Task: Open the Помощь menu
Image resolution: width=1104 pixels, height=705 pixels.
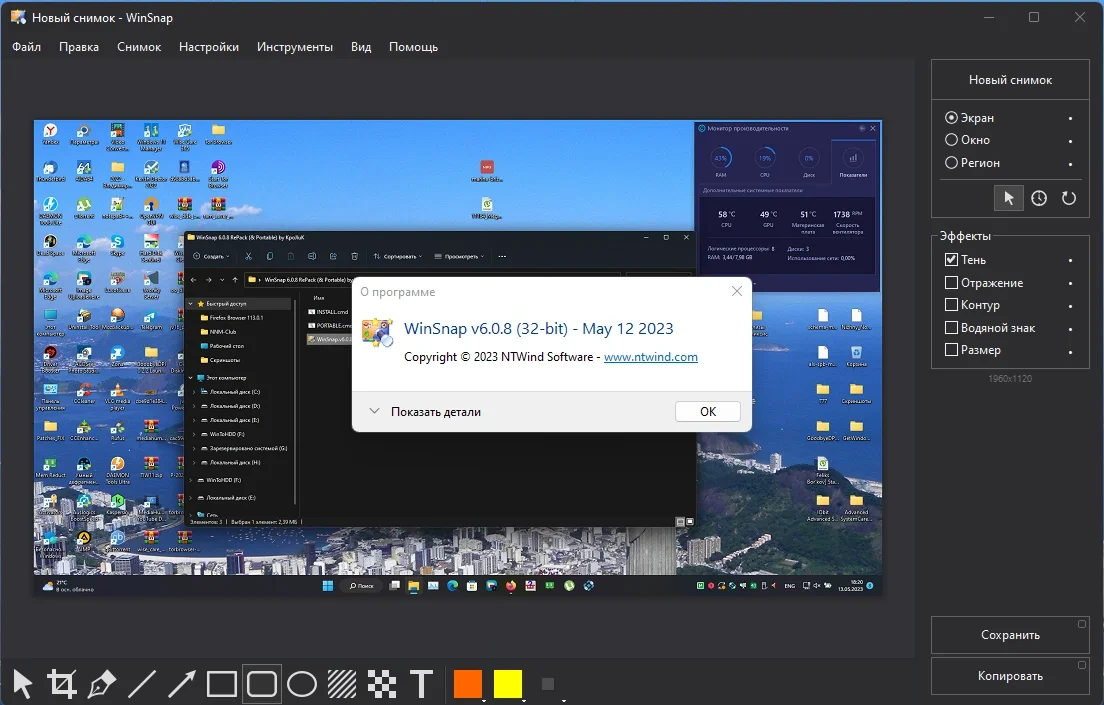Action: [413, 46]
